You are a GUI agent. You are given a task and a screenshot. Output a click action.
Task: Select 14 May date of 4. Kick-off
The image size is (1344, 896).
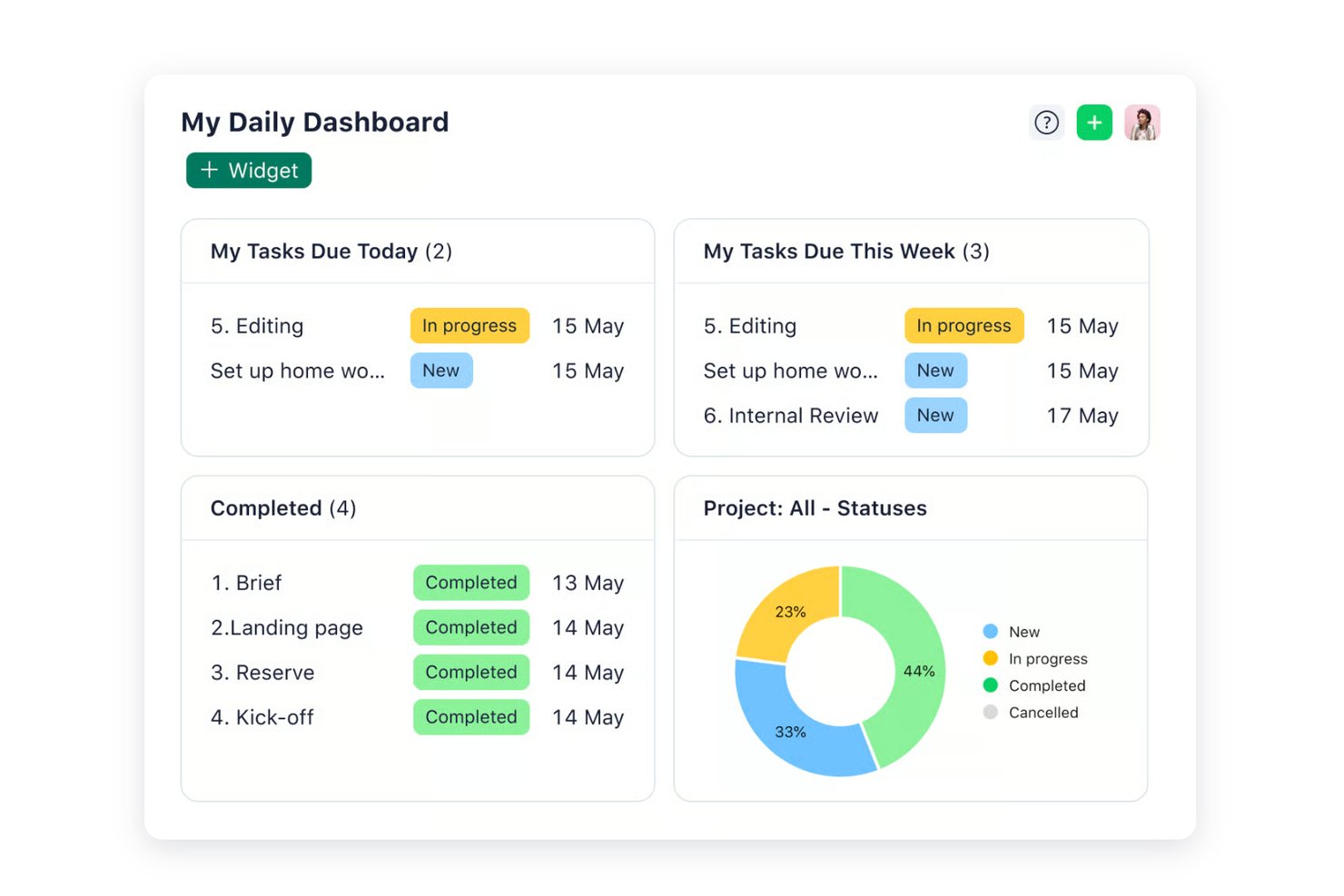click(x=588, y=717)
